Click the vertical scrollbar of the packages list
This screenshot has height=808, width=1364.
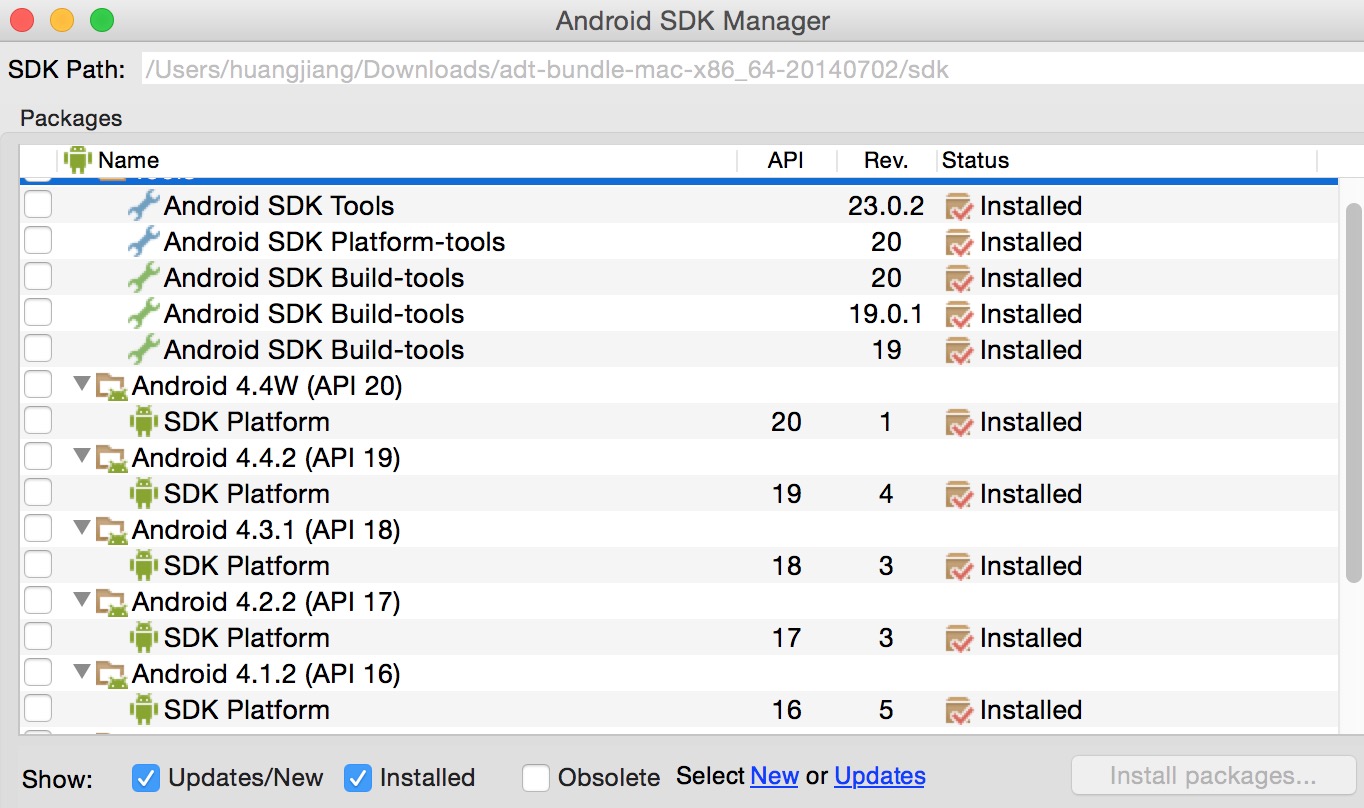pos(1354,392)
